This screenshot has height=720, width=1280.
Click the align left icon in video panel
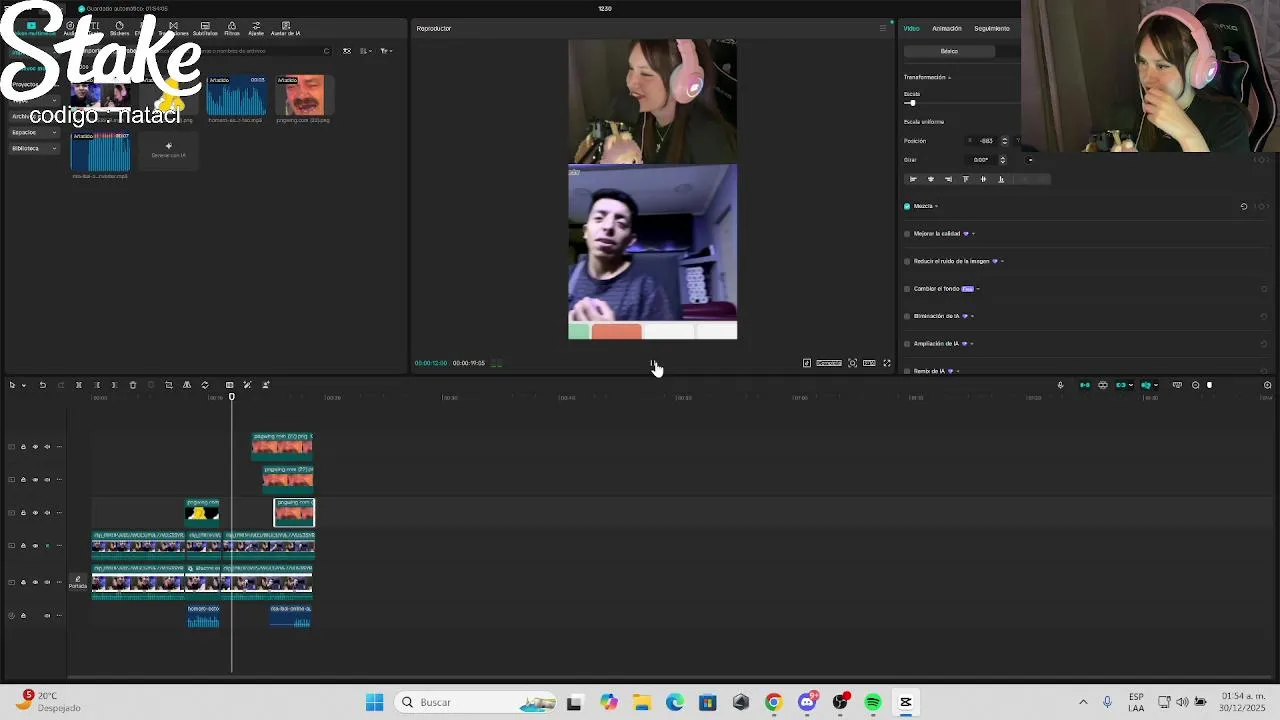point(913,179)
